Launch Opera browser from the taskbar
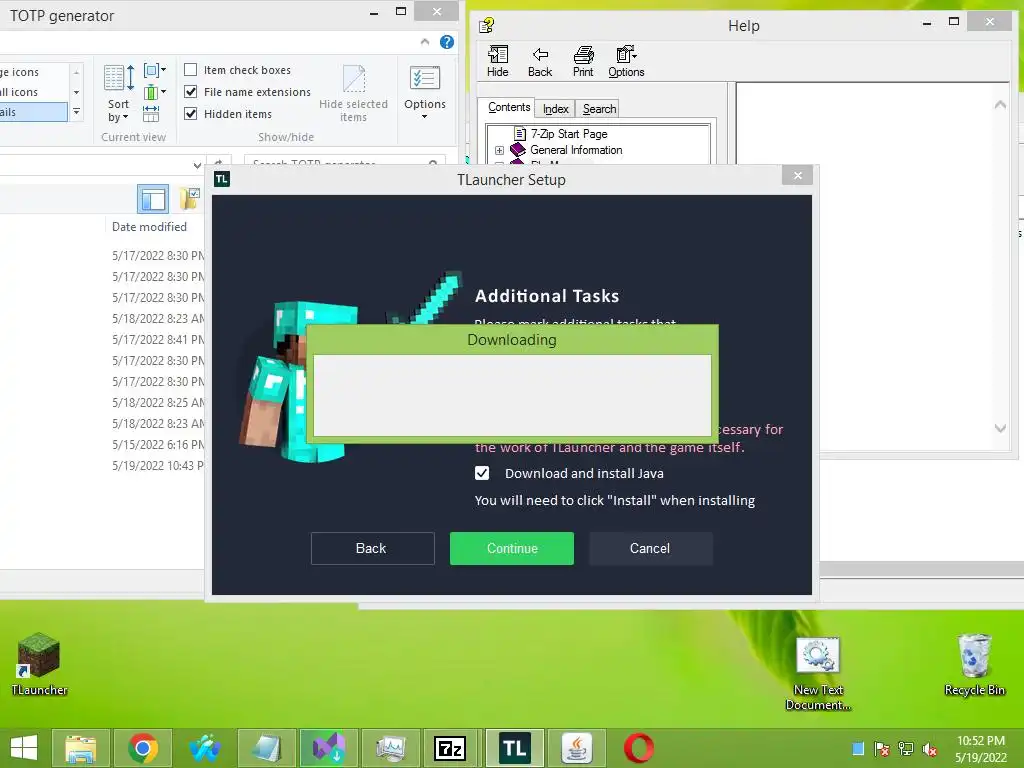 (x=638, y=748)
